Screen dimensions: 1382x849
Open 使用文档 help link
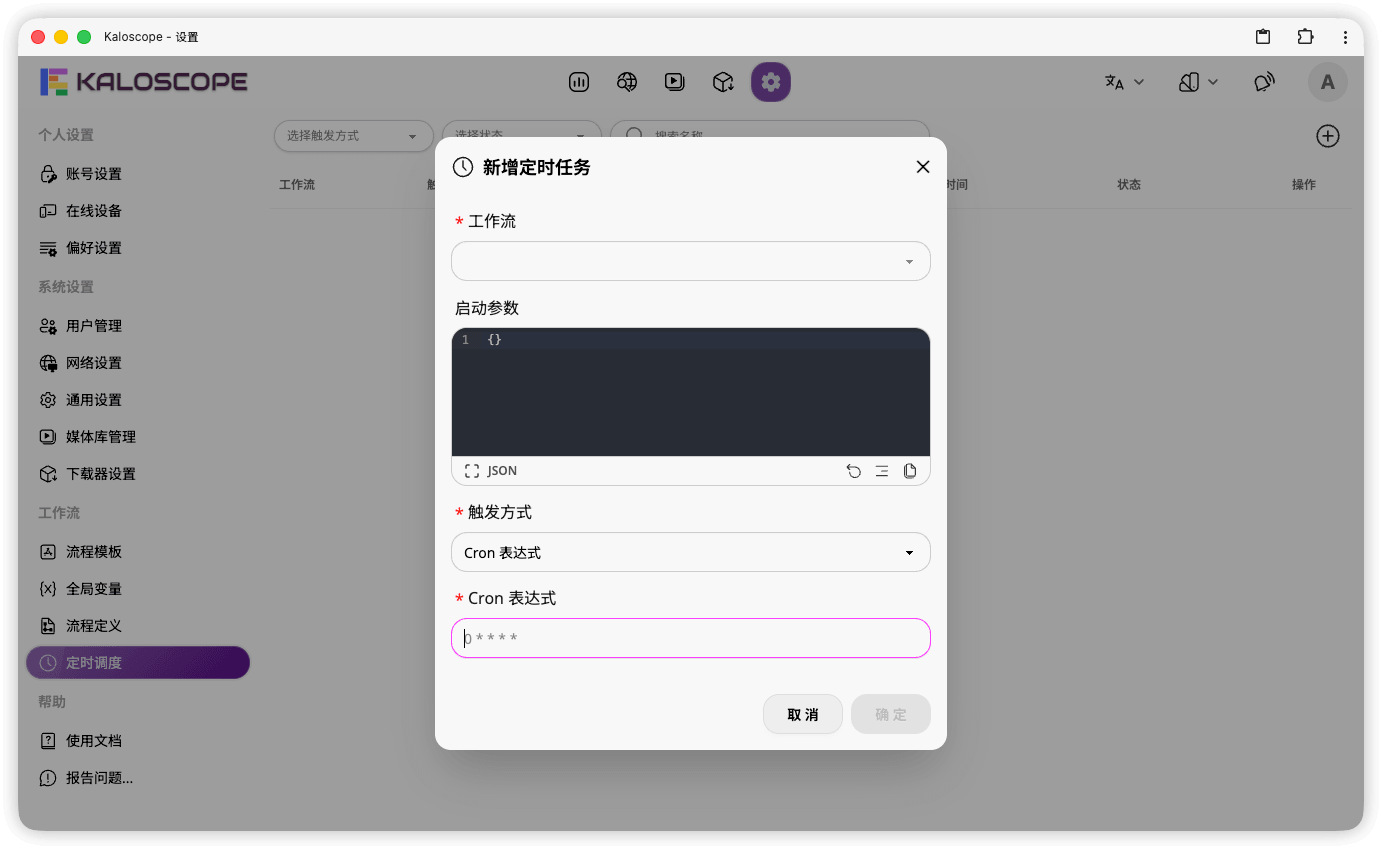click(x=138, y=741)
